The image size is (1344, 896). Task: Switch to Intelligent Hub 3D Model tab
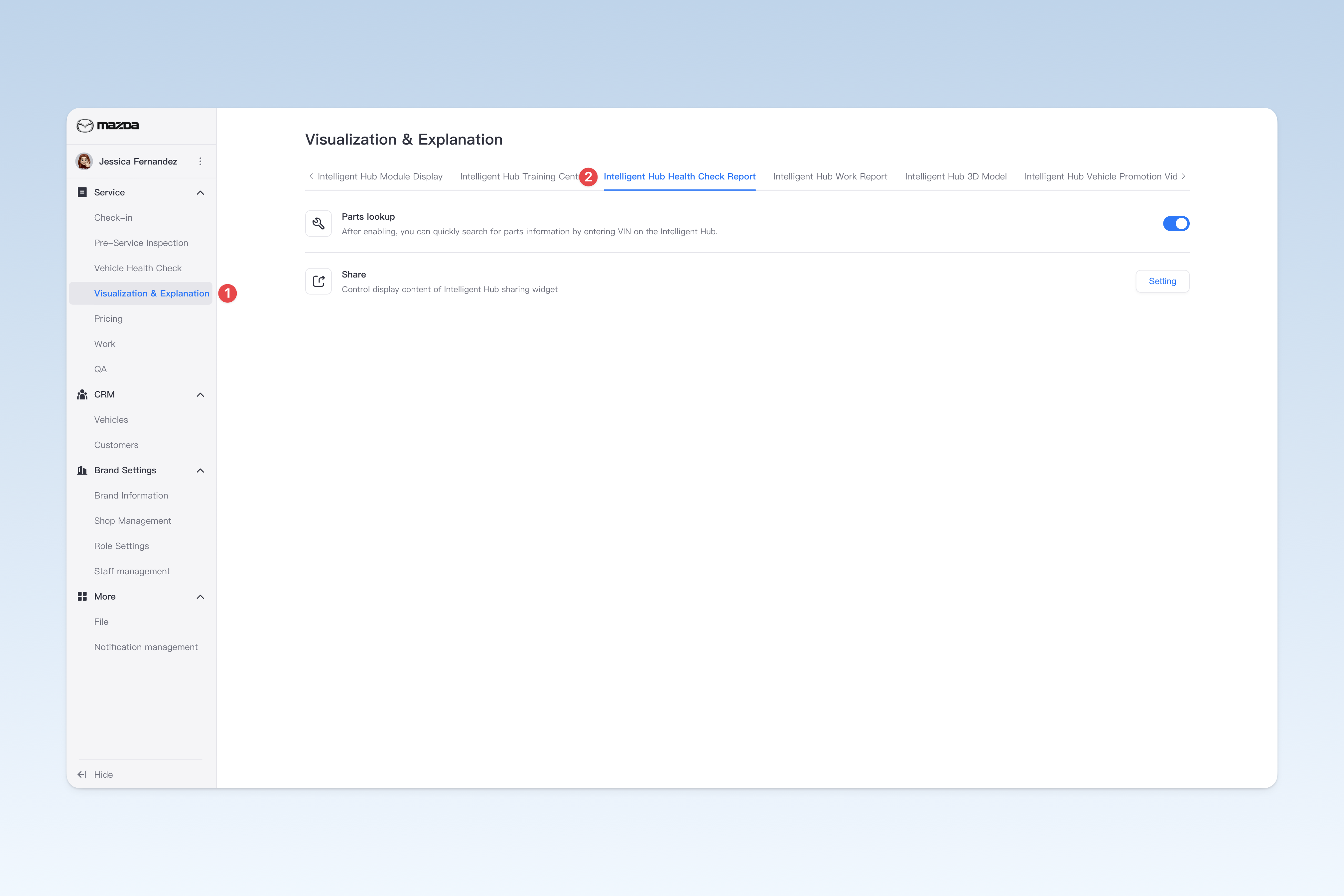[956, 176]
